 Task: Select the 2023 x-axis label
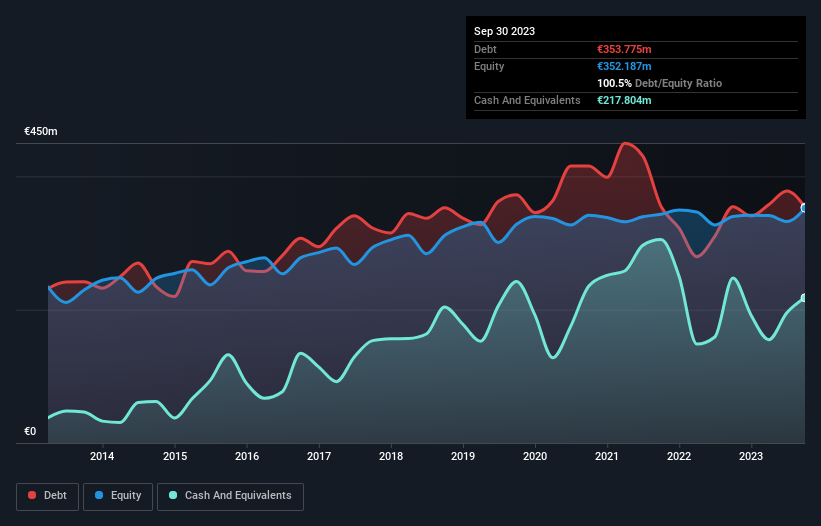751,456
